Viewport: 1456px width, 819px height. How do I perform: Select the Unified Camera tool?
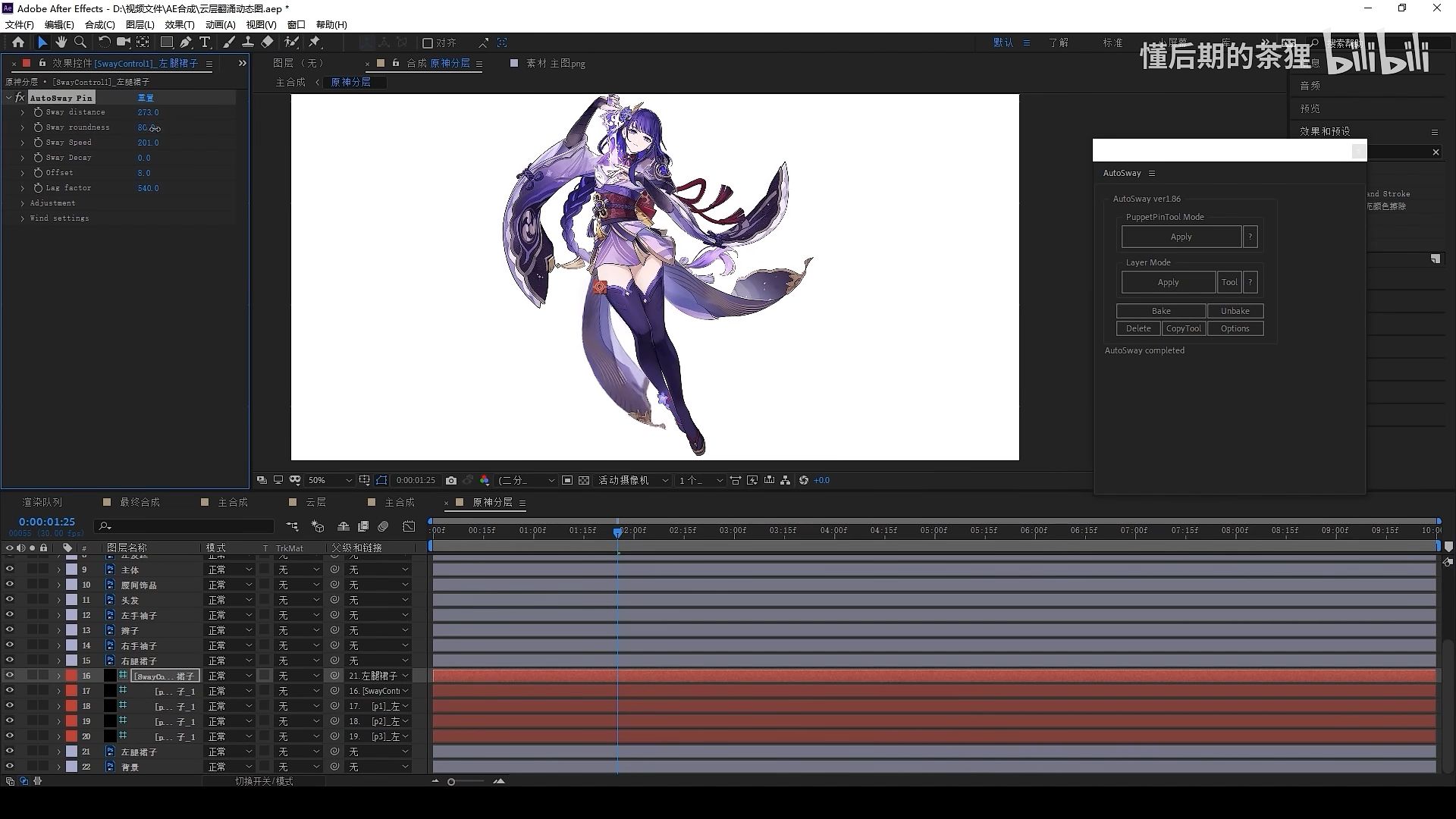[x=123, y=42]
